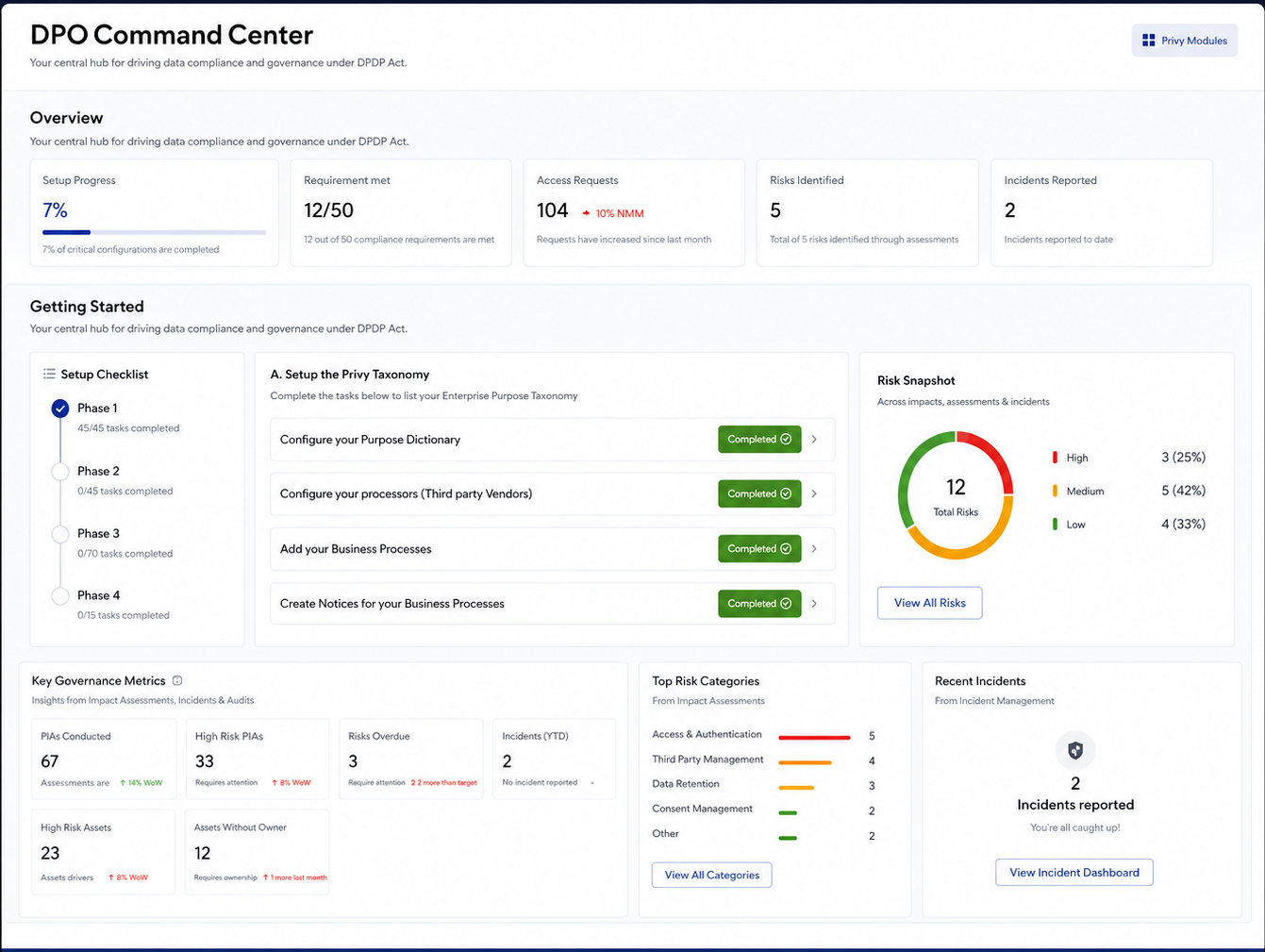Screen dimensions: 1265x952
Task: Select the Phase 3 step circle
Action: (x=60, y=533)
